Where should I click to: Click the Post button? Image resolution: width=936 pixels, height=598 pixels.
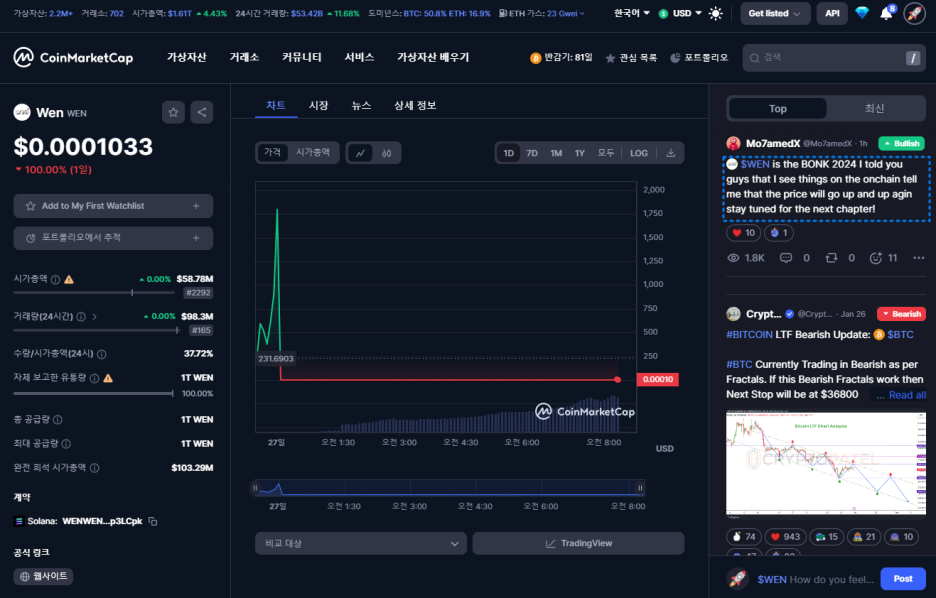(x=903, y=579)
